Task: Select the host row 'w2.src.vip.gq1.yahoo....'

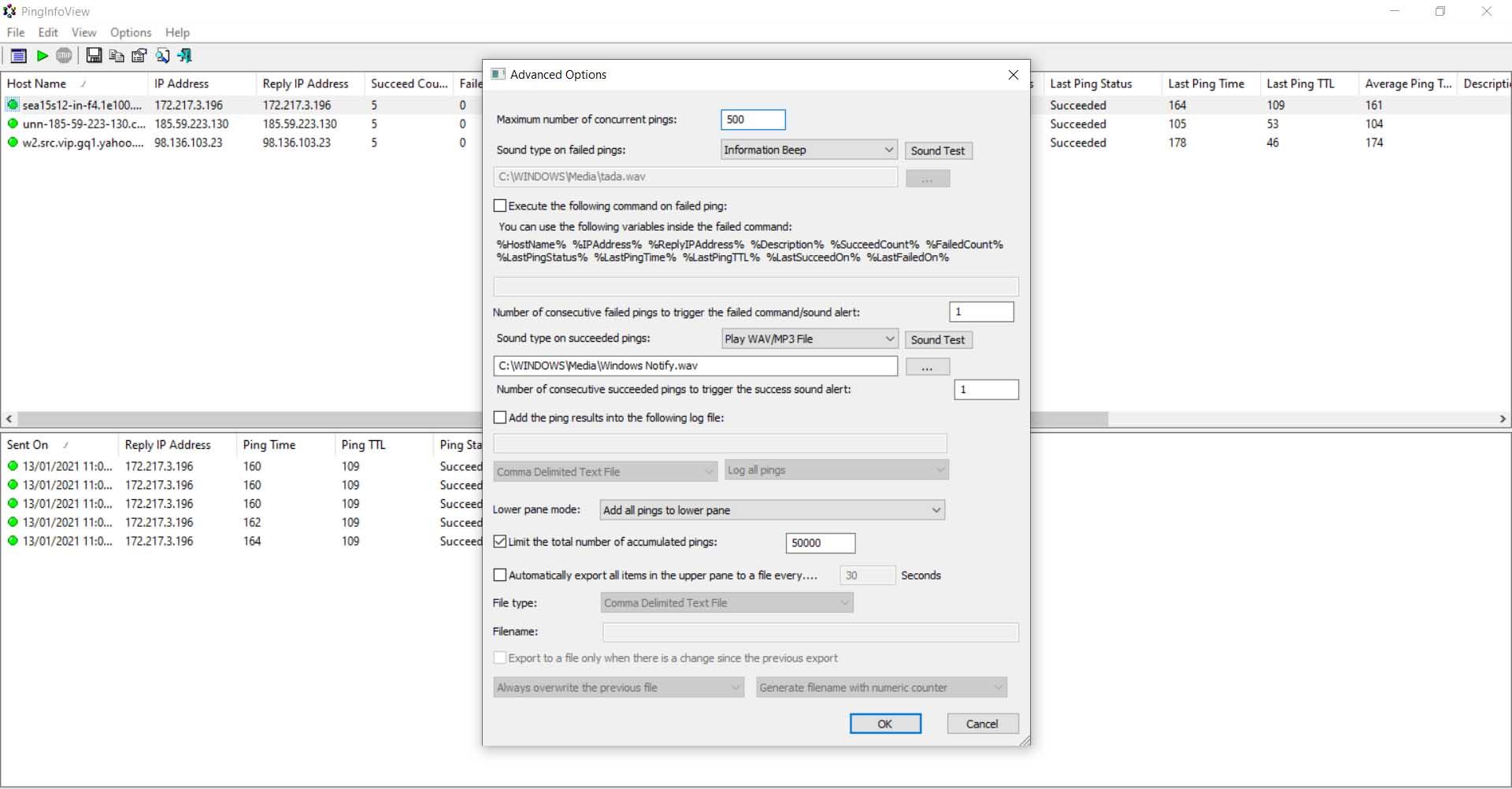Action: point(83,143)
